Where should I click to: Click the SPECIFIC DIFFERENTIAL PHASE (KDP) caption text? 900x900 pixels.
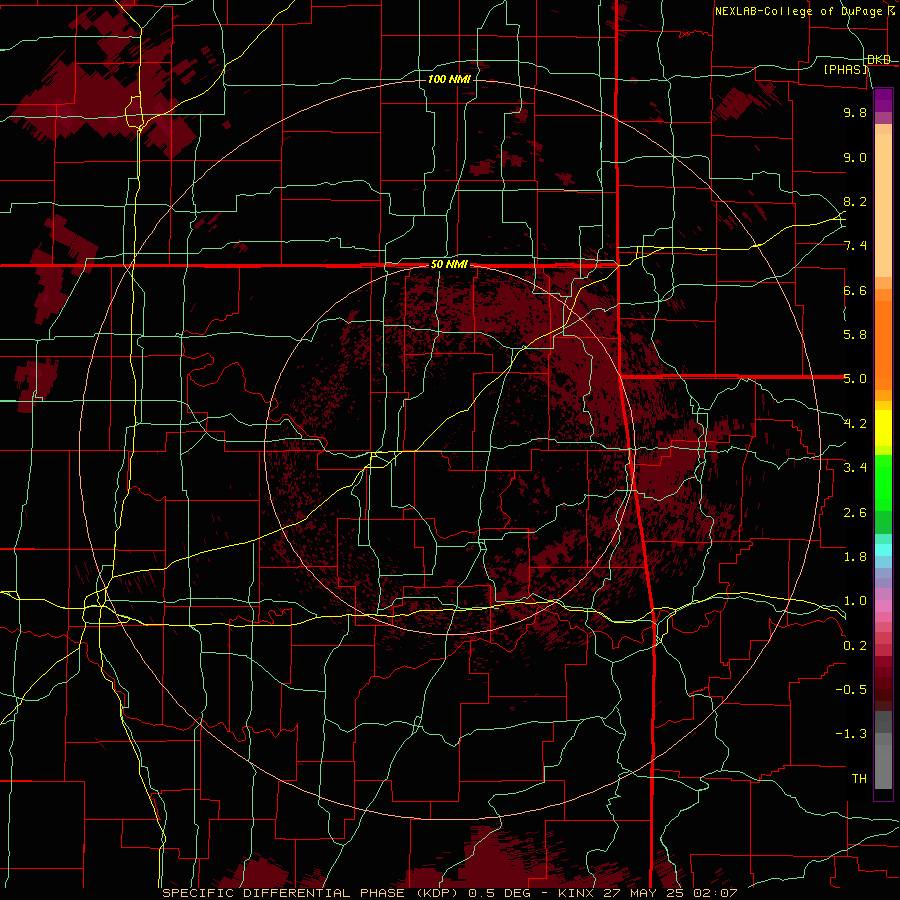click(x=310, y=893)
